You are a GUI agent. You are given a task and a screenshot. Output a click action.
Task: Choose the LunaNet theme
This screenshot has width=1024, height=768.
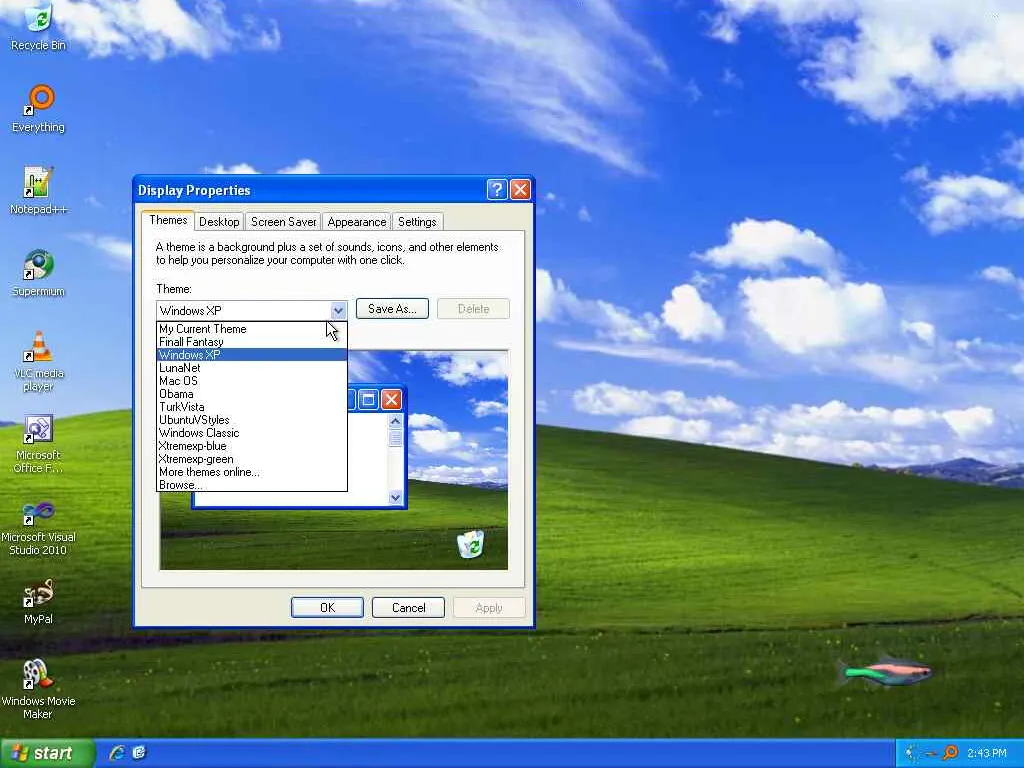point(252,368)
